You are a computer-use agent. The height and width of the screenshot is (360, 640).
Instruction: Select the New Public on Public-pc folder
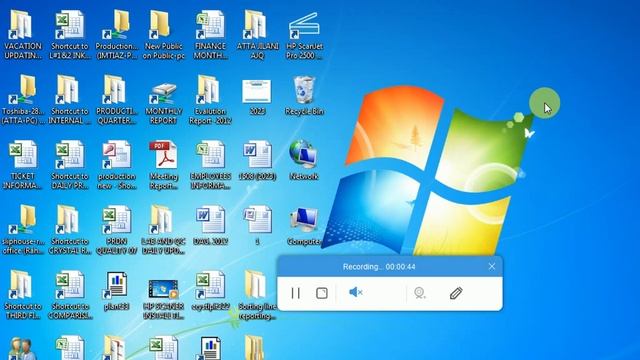tap(163, 36)
